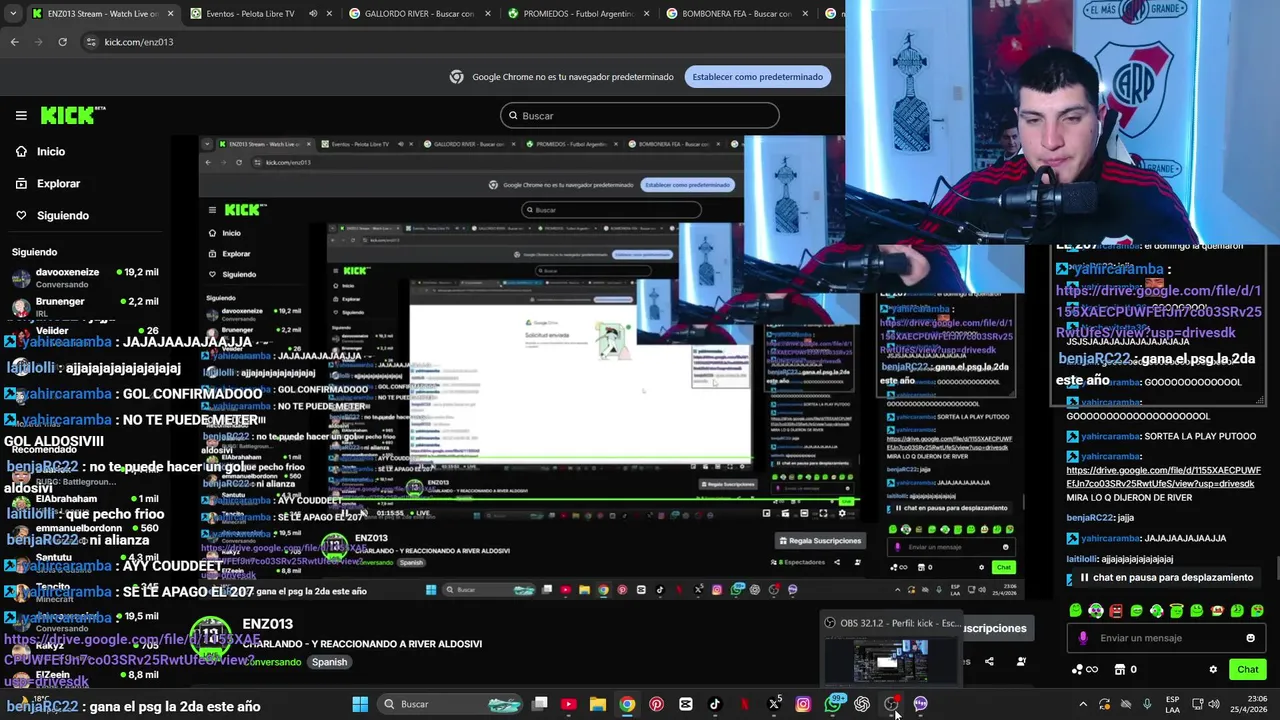This screenshot has height=720, width=1280.
Task: Open Chrome tab search dropdown arrow
Action: (11, 14)
